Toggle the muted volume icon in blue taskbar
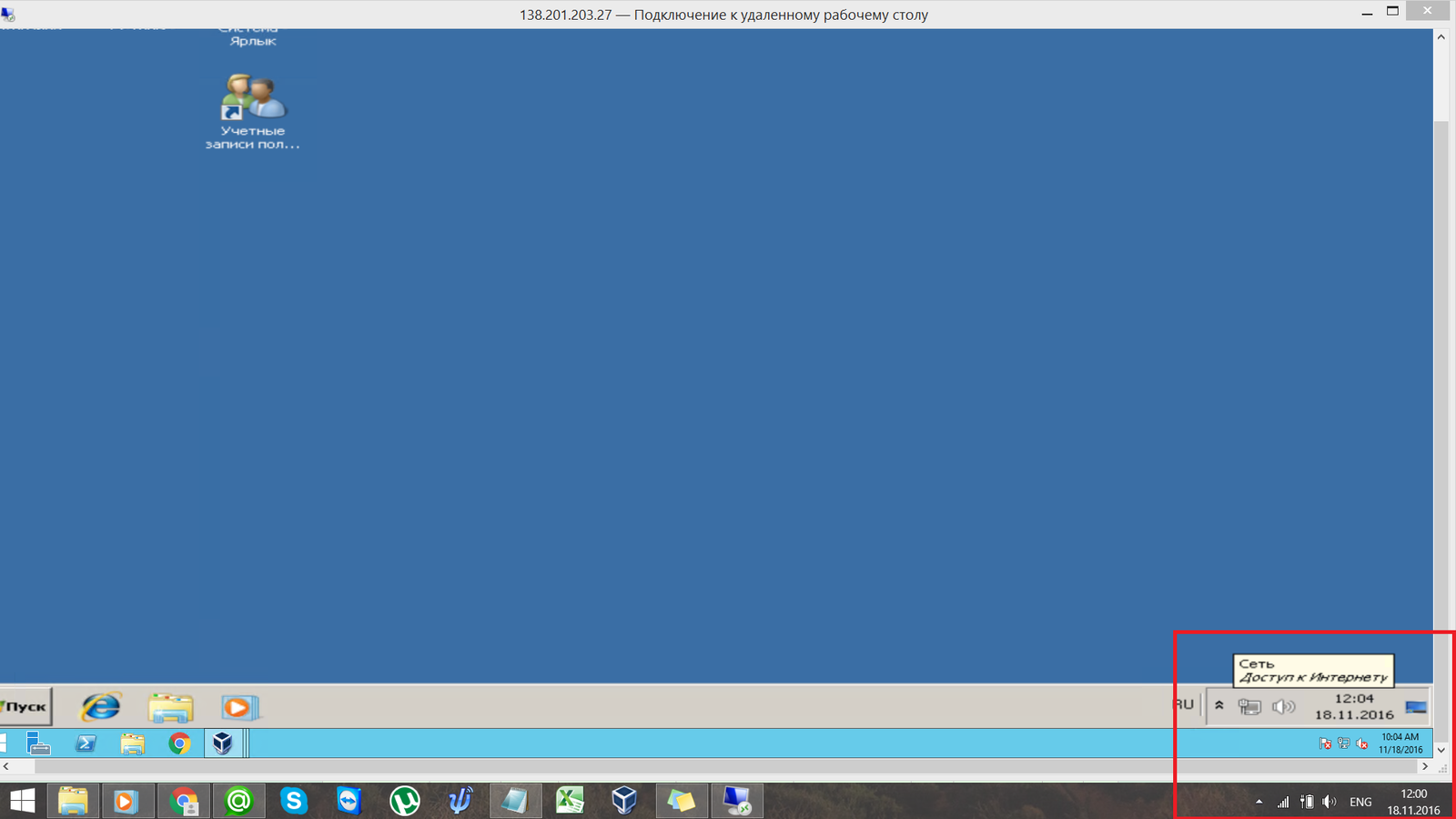This screenshot has height=819, width=1456. [1362, 744]
